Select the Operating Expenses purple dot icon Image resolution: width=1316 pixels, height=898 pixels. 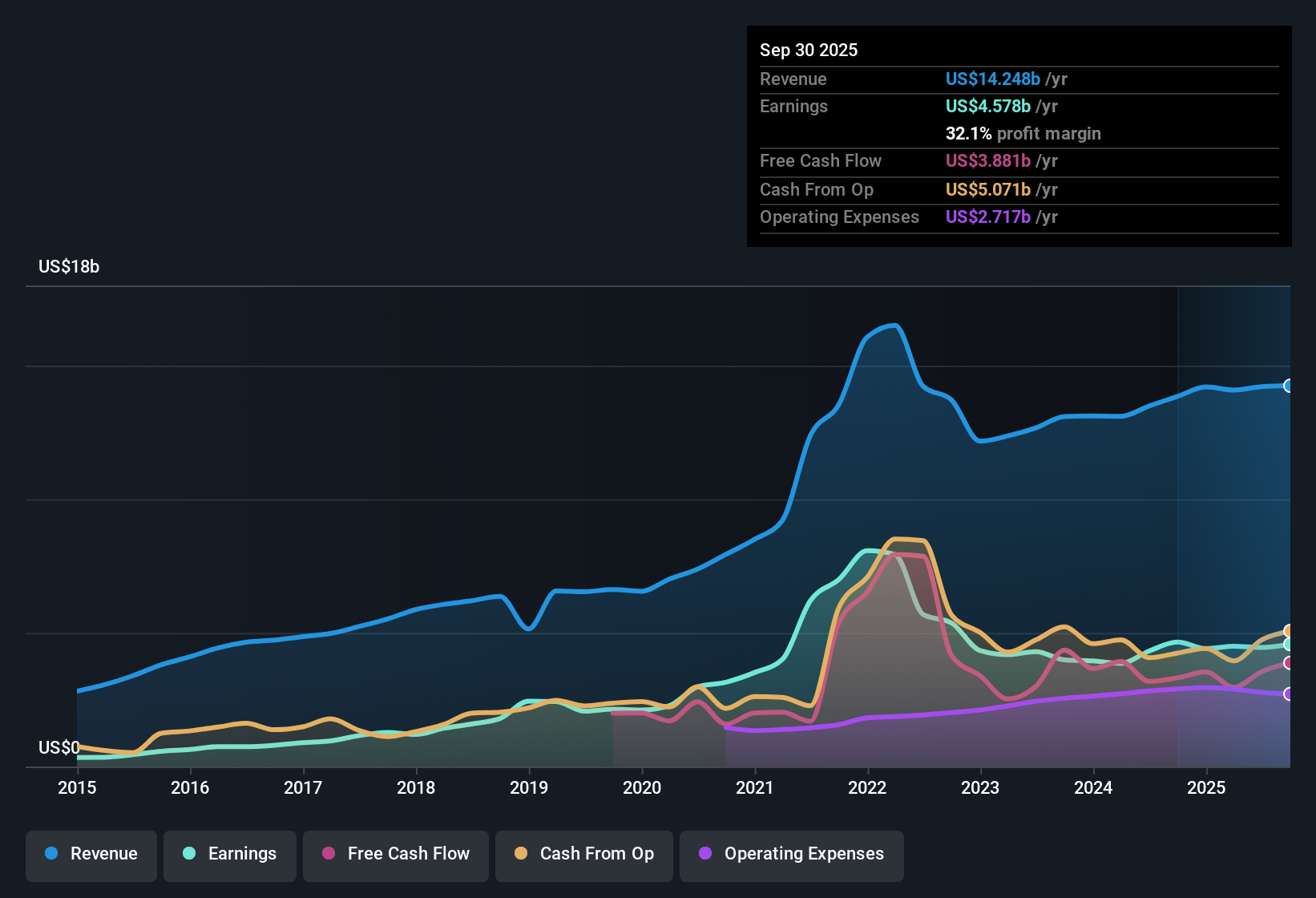point(704,854)
